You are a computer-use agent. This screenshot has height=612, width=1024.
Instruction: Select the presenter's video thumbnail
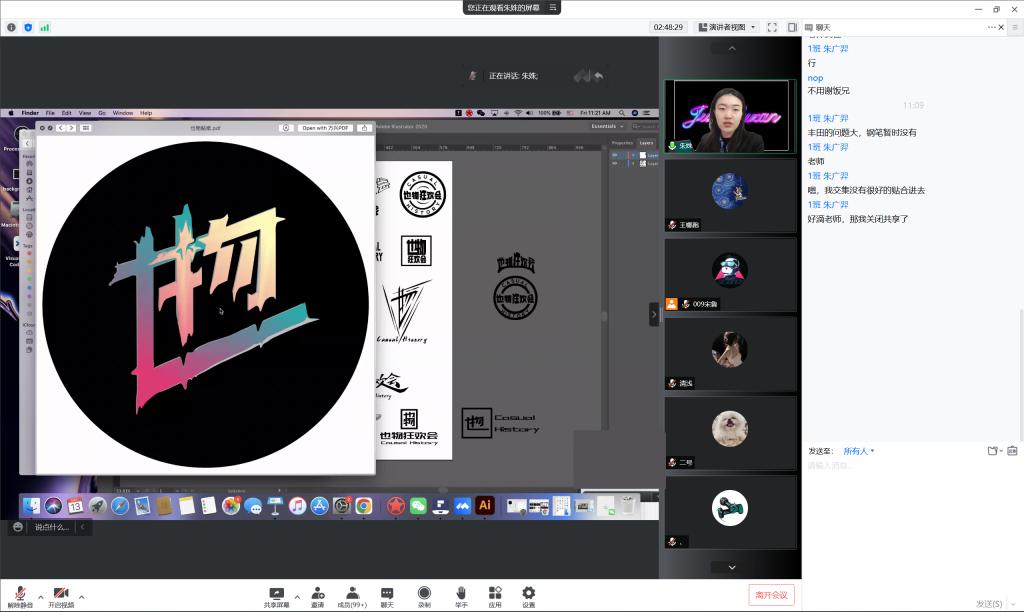click(x=730, y=116)
